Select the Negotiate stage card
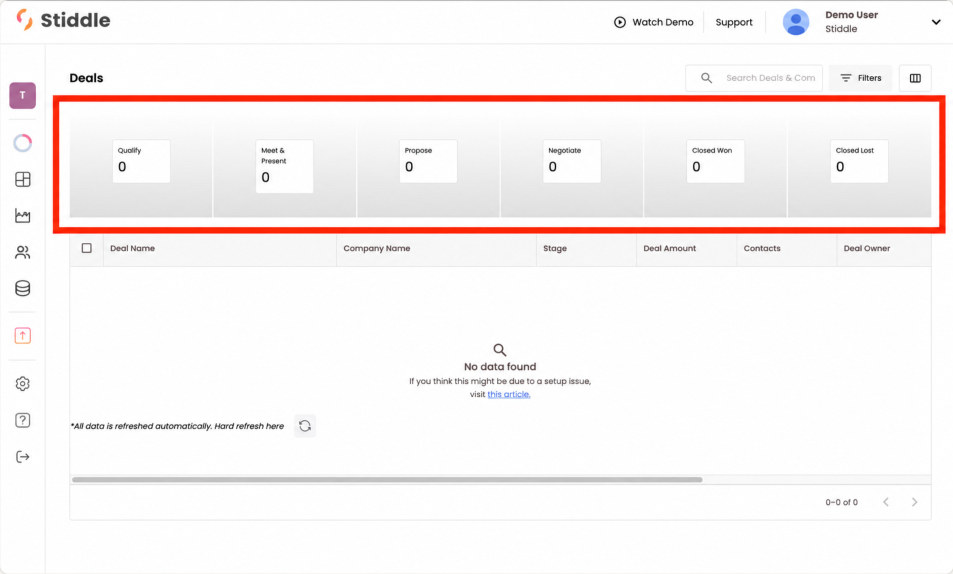This screenshot has width=953, height=574. [x=571, y=161]
